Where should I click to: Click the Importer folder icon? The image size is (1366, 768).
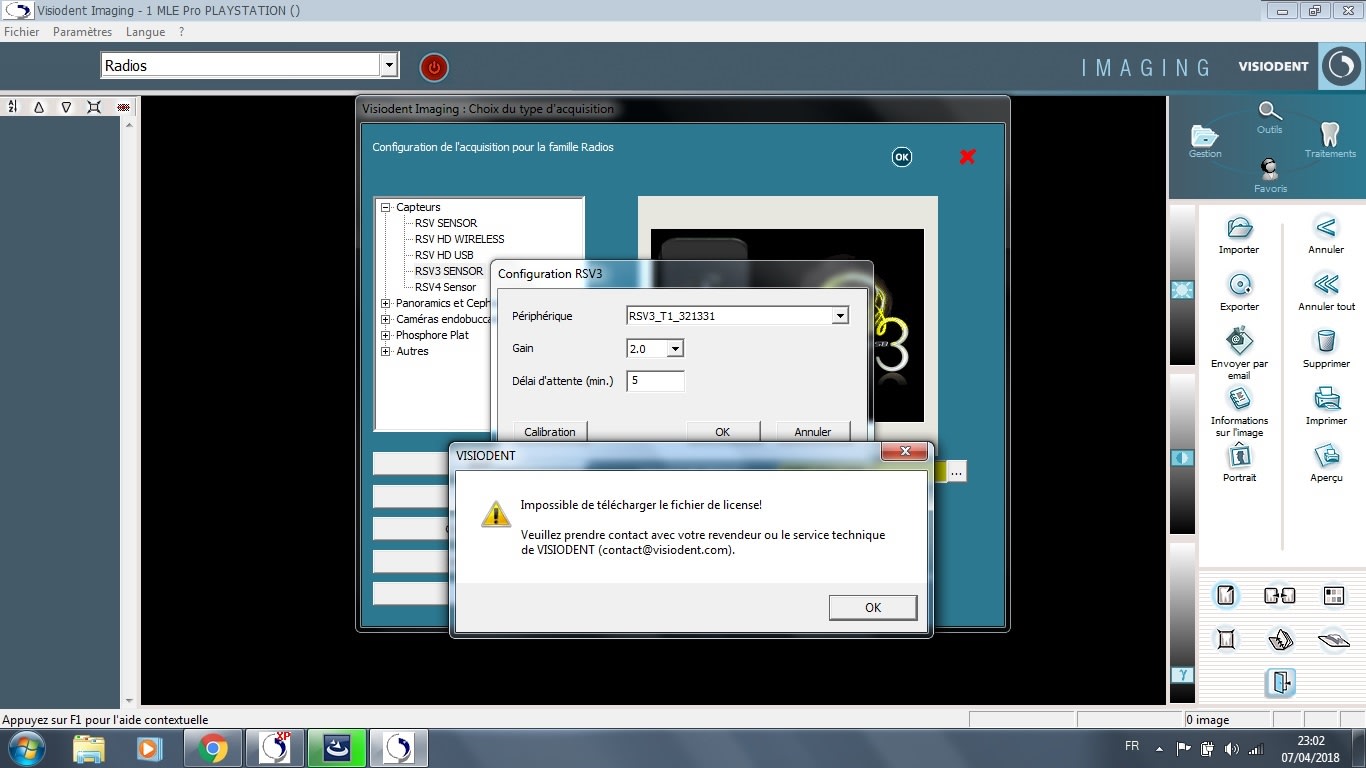1239,227
